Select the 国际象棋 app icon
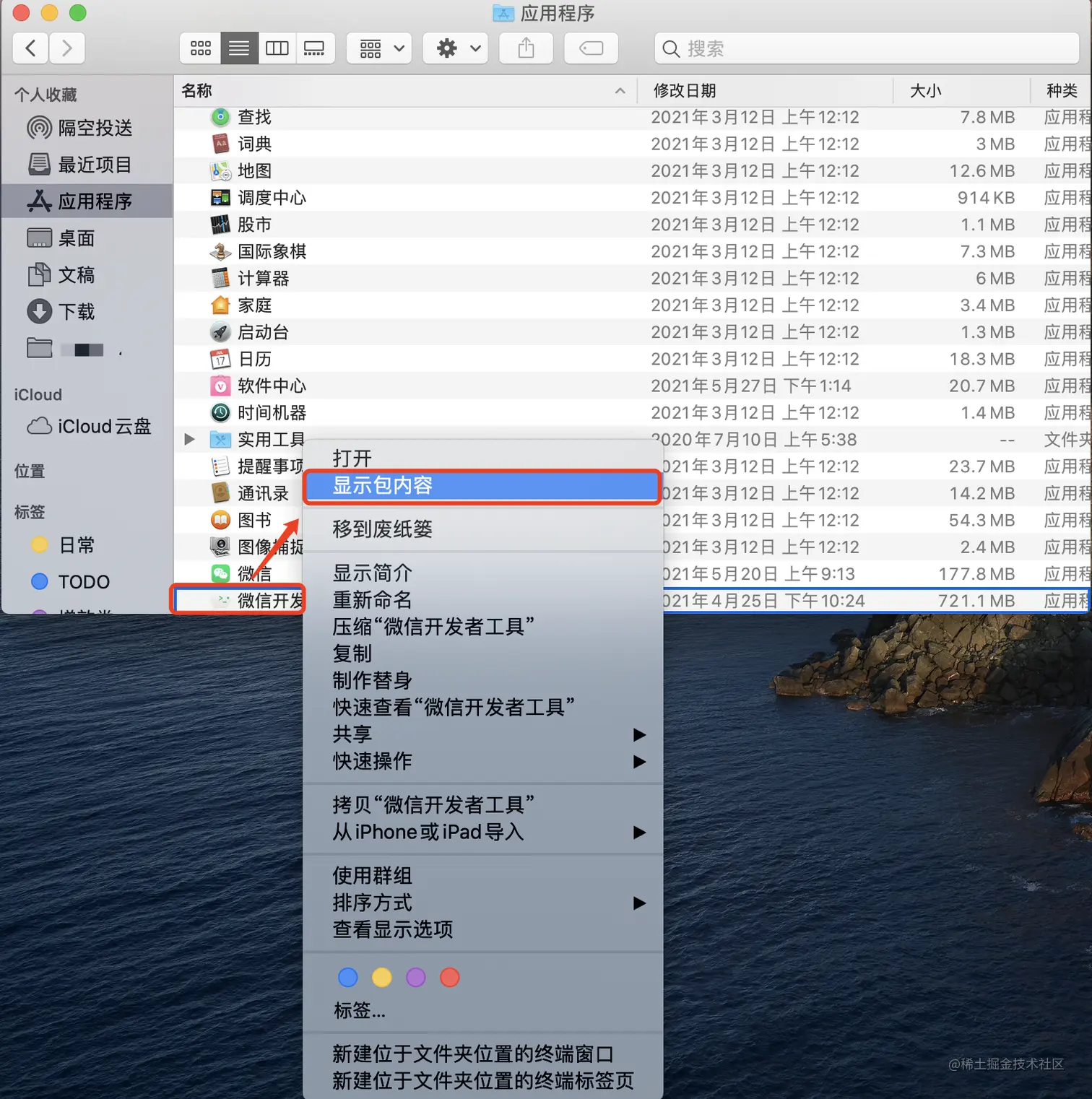 point(220,251)
